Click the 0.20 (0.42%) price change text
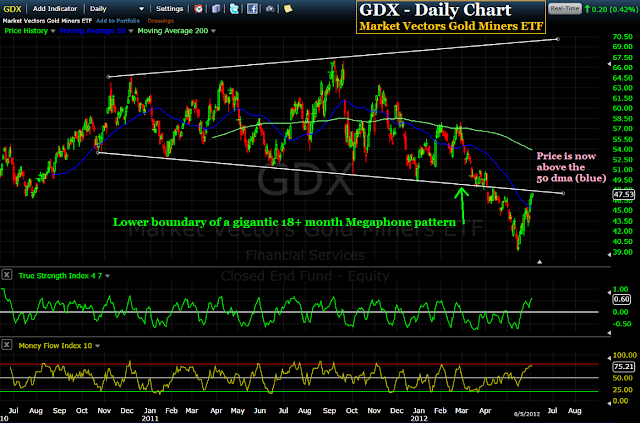640x423 pixels. point(614,9)
